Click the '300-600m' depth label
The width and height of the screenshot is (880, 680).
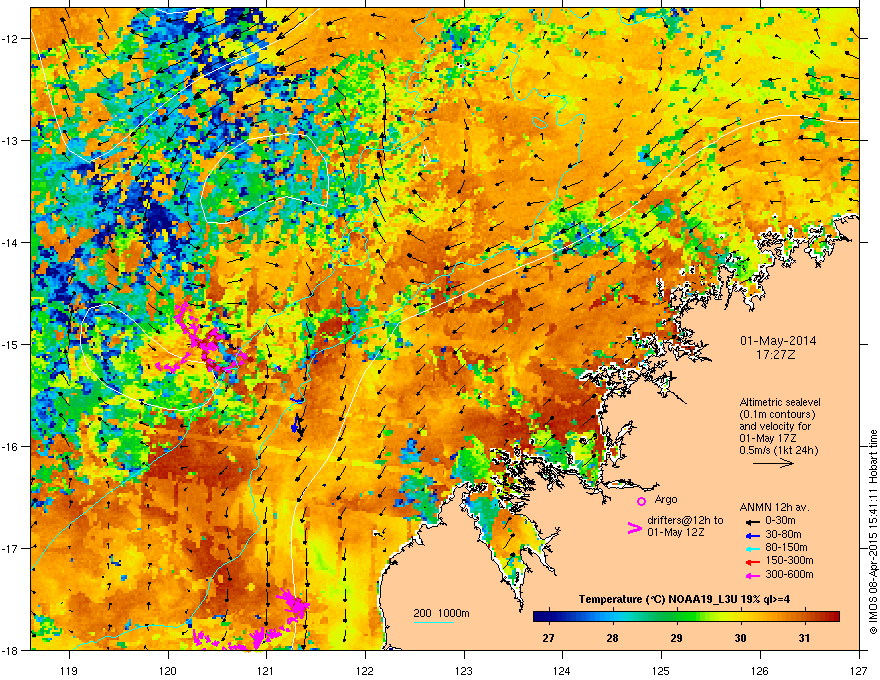tap(789, 574)
